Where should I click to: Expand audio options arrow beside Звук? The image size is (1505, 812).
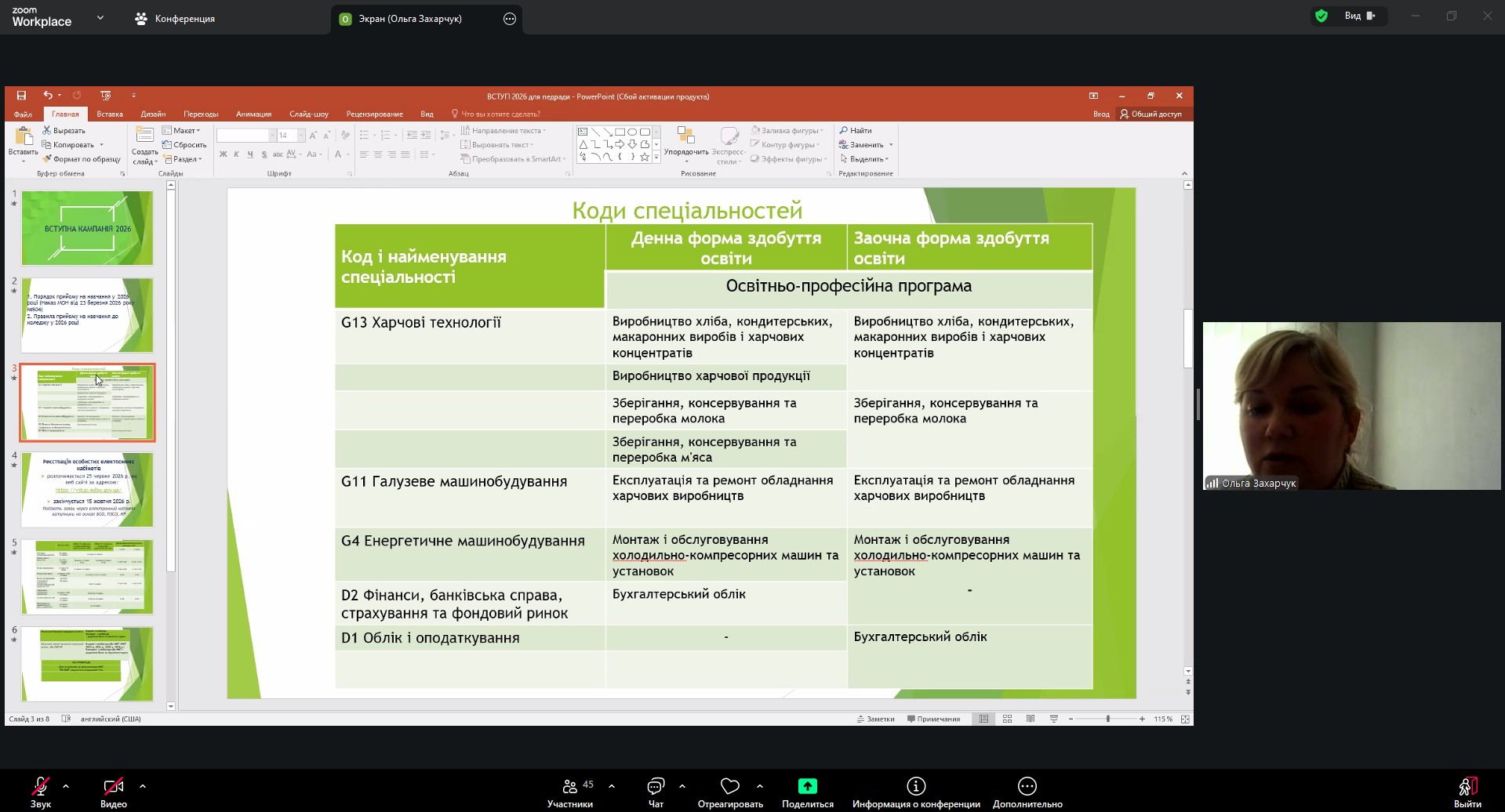pos(66,785)
